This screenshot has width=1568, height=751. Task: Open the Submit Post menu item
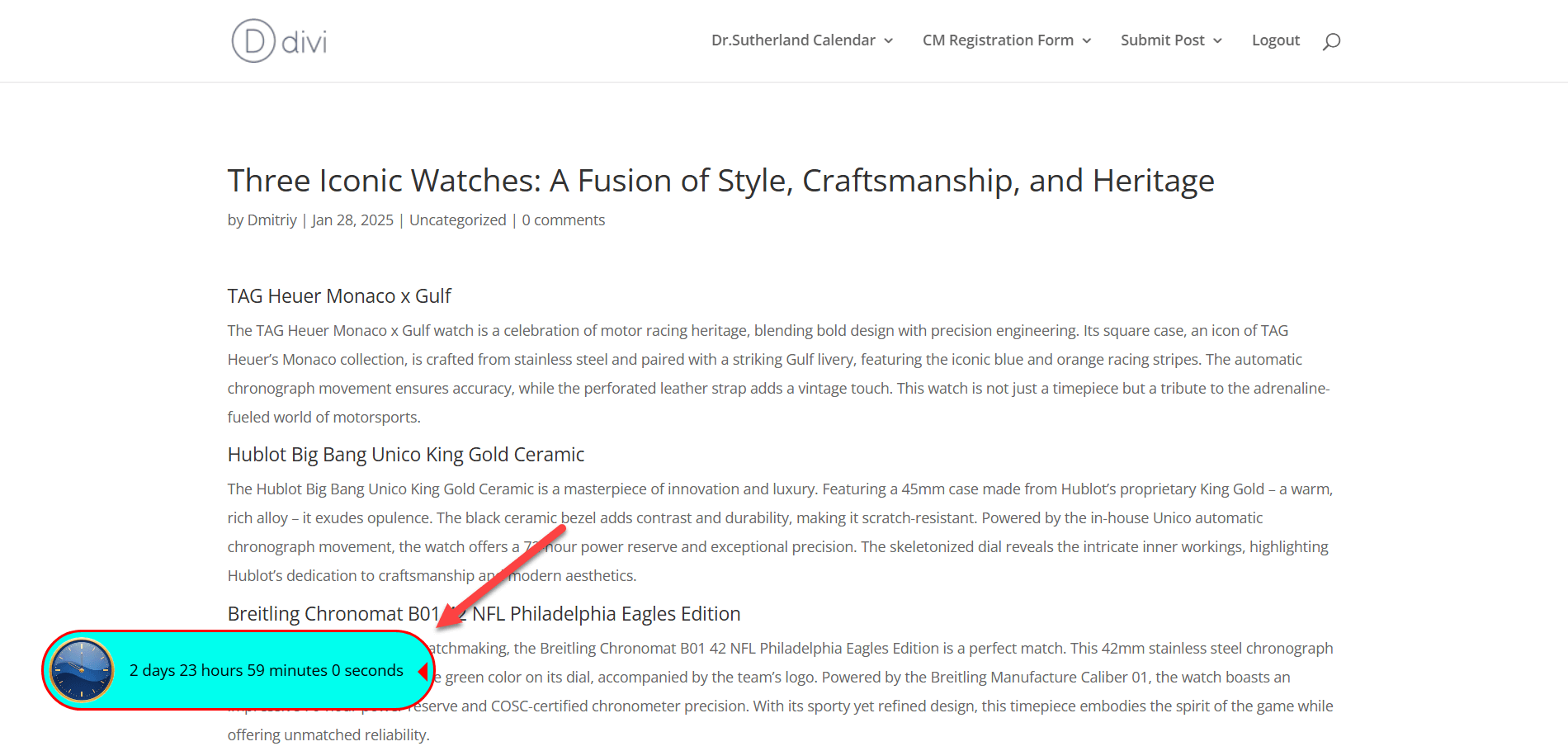[x=1163, y=40]
